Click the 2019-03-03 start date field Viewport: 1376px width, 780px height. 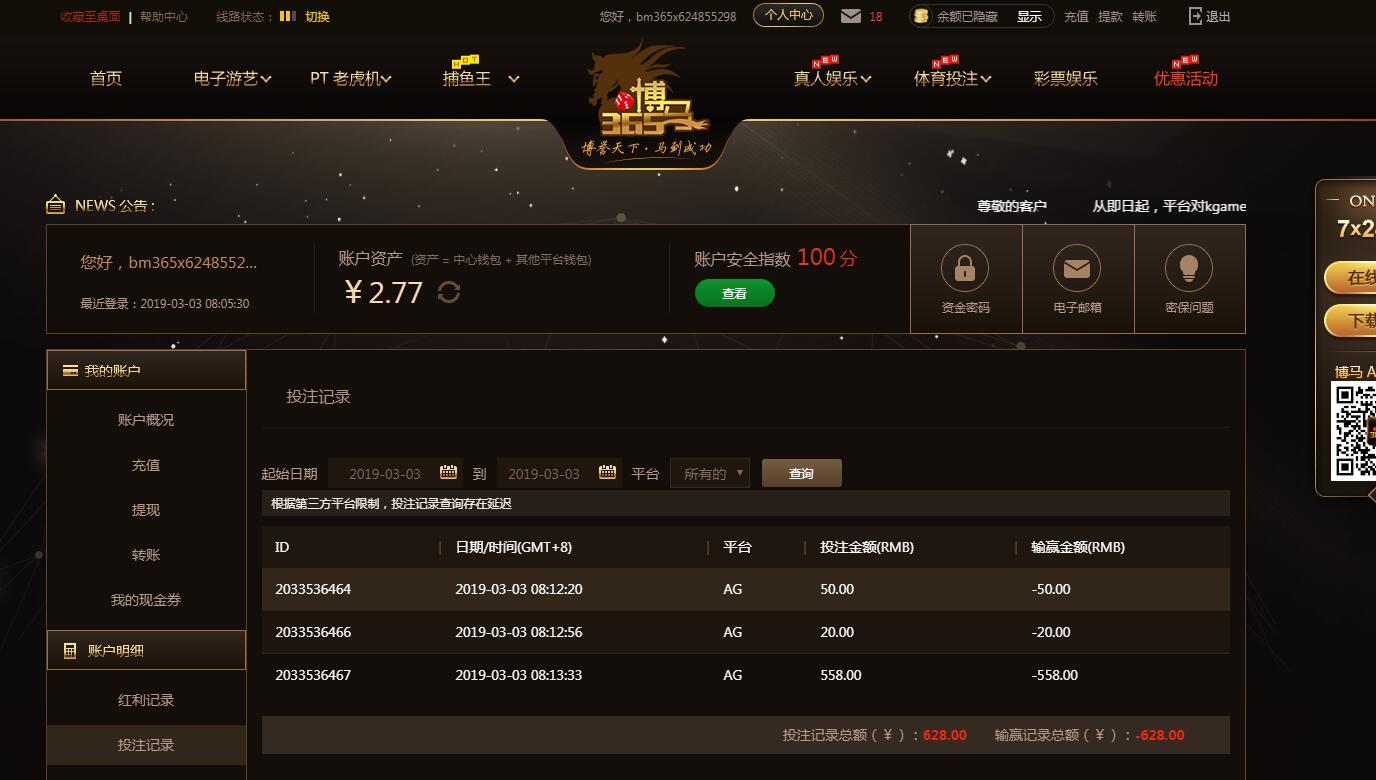pyautogui.click(x=395, y=473)
